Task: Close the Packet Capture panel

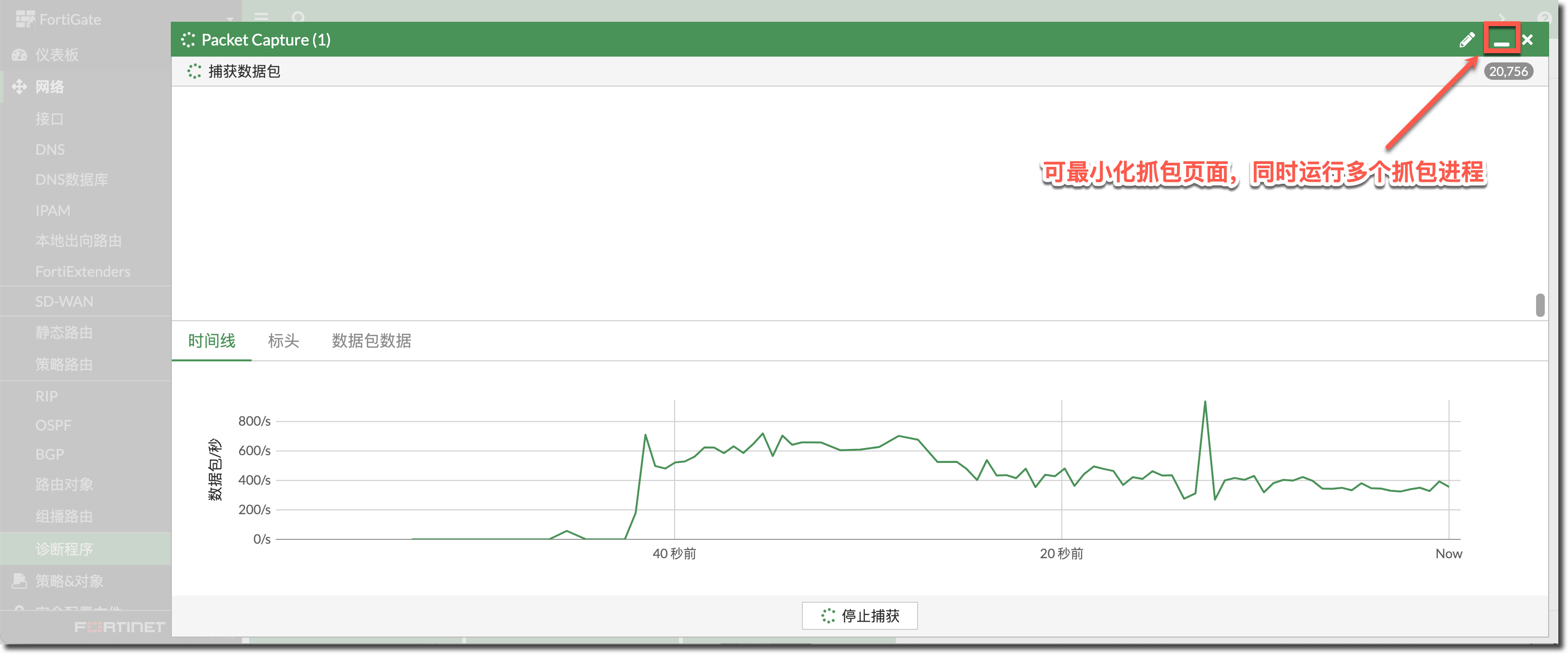Action: [x=1527, y=40]
